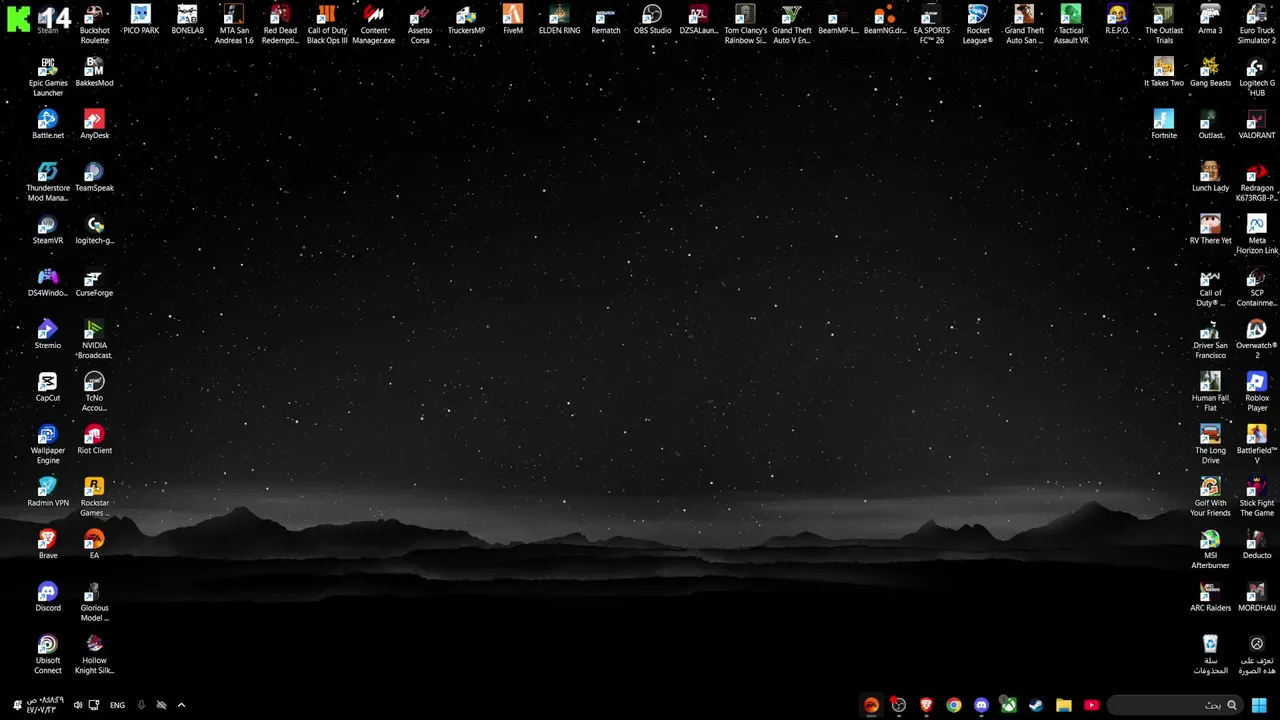Open the Roblox Player shortcut

[x=1257, y=392]
